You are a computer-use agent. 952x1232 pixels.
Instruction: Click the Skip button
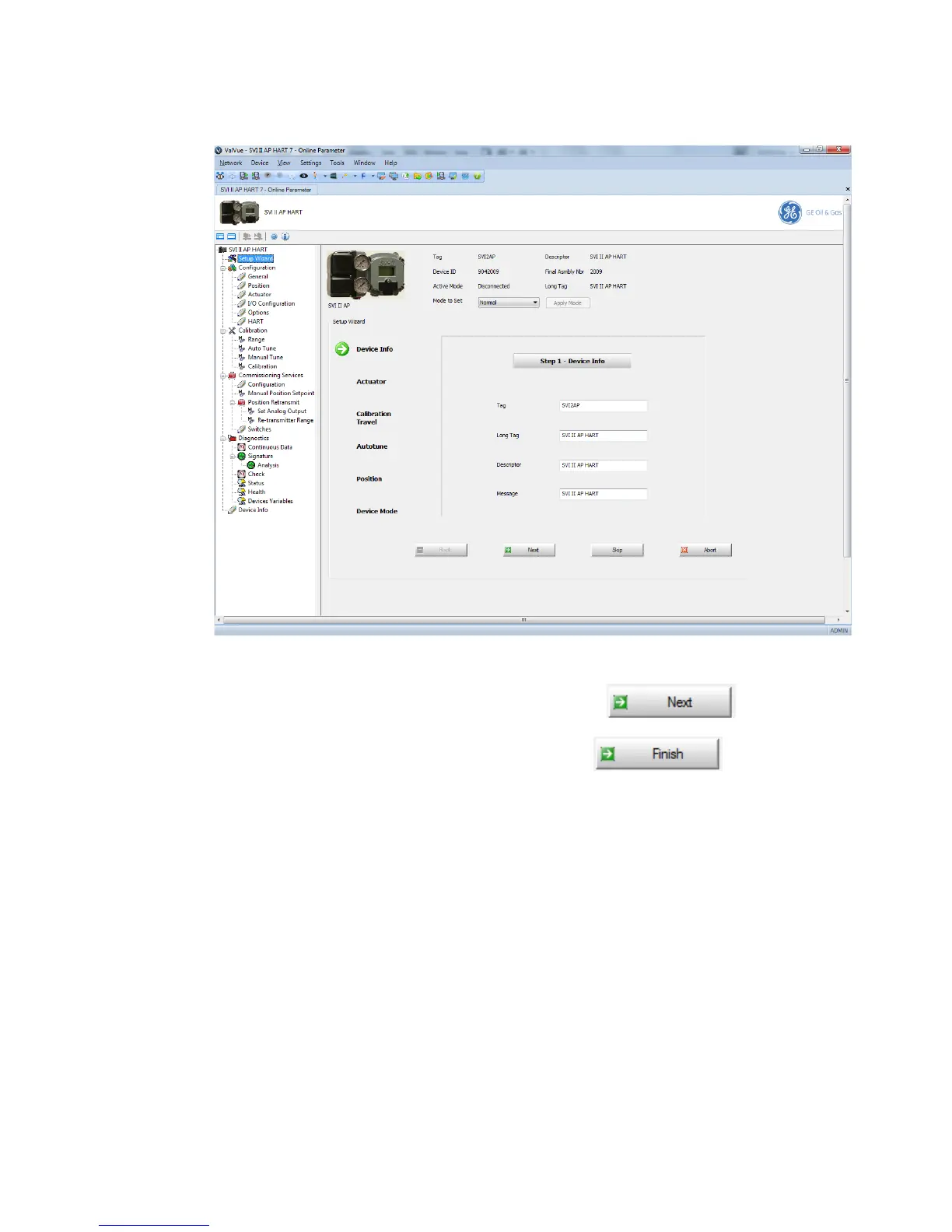click(x=618, y=550)
